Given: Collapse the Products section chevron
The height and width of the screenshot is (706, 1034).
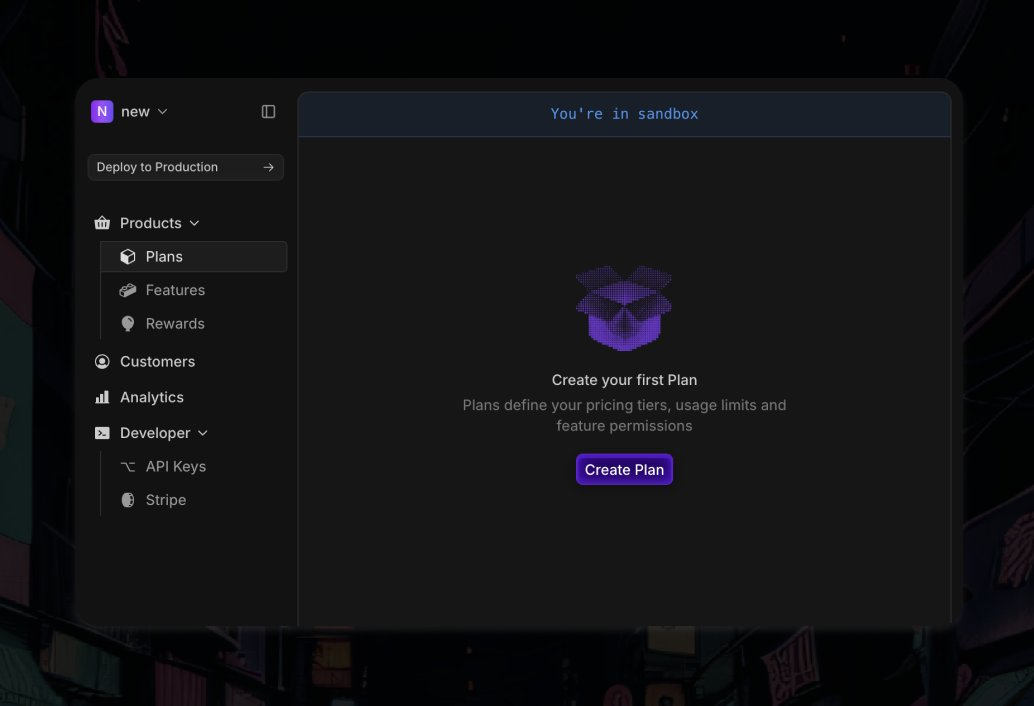Looking at the screenshot, I should 196,223.
